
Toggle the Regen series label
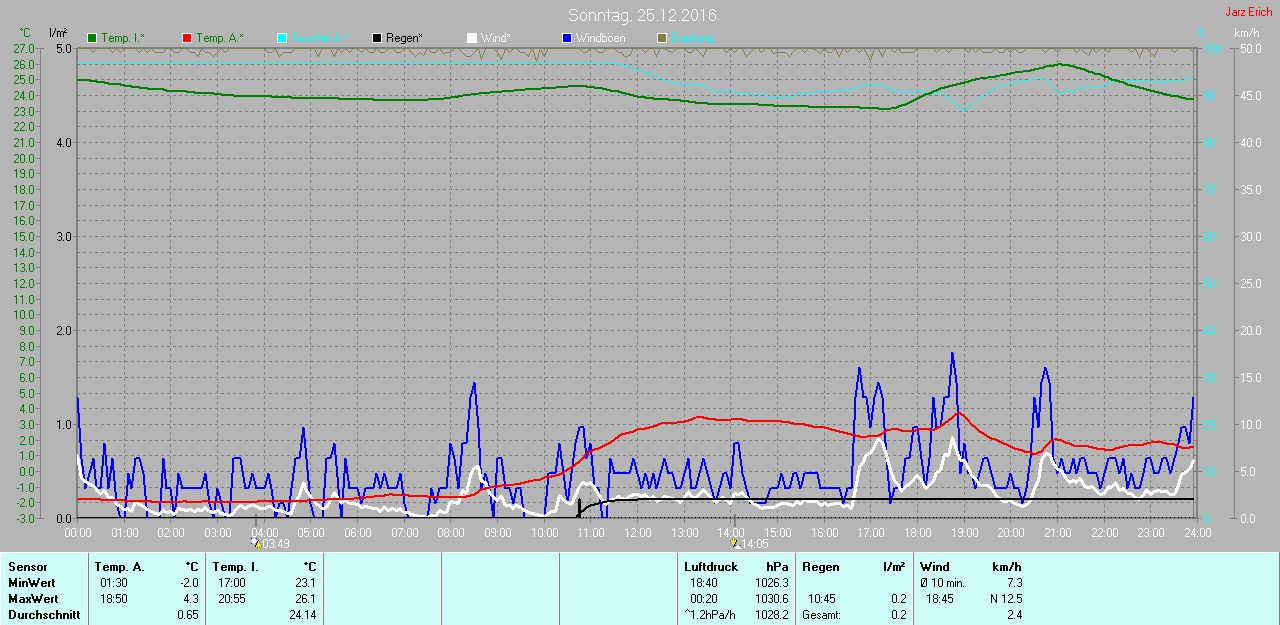tap(404, 38)
